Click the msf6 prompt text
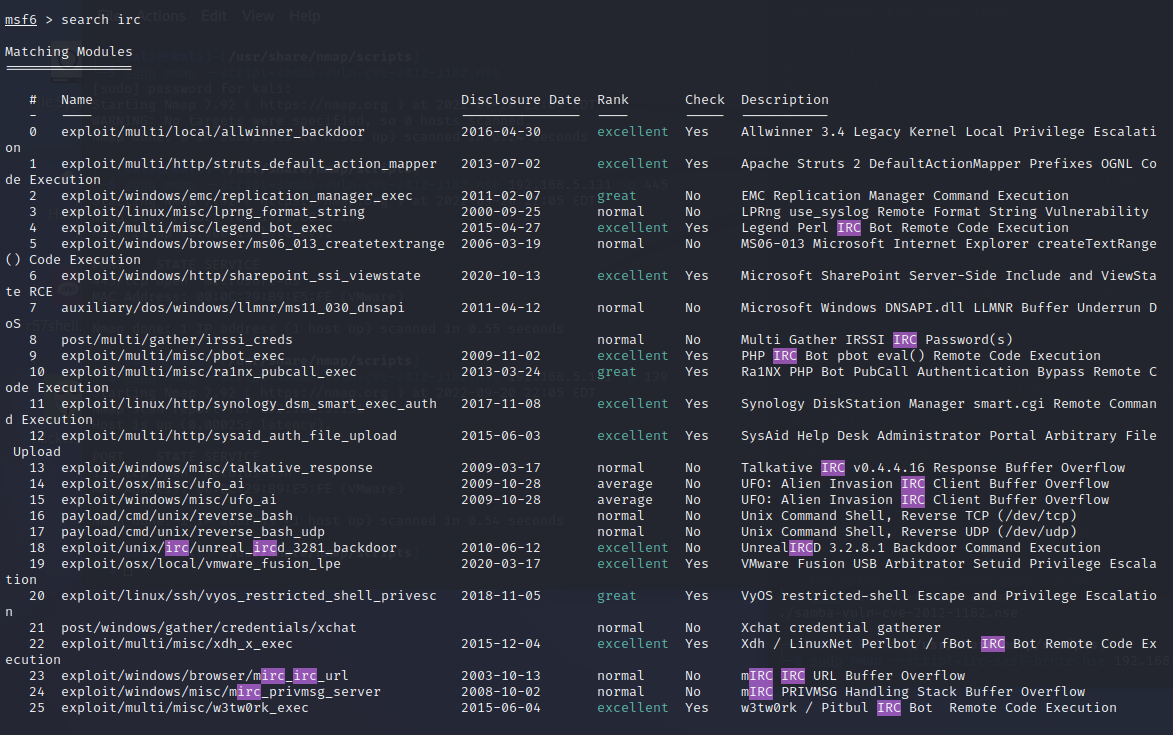Viewport: 1173px width, 735px height. tap(21, 19)
